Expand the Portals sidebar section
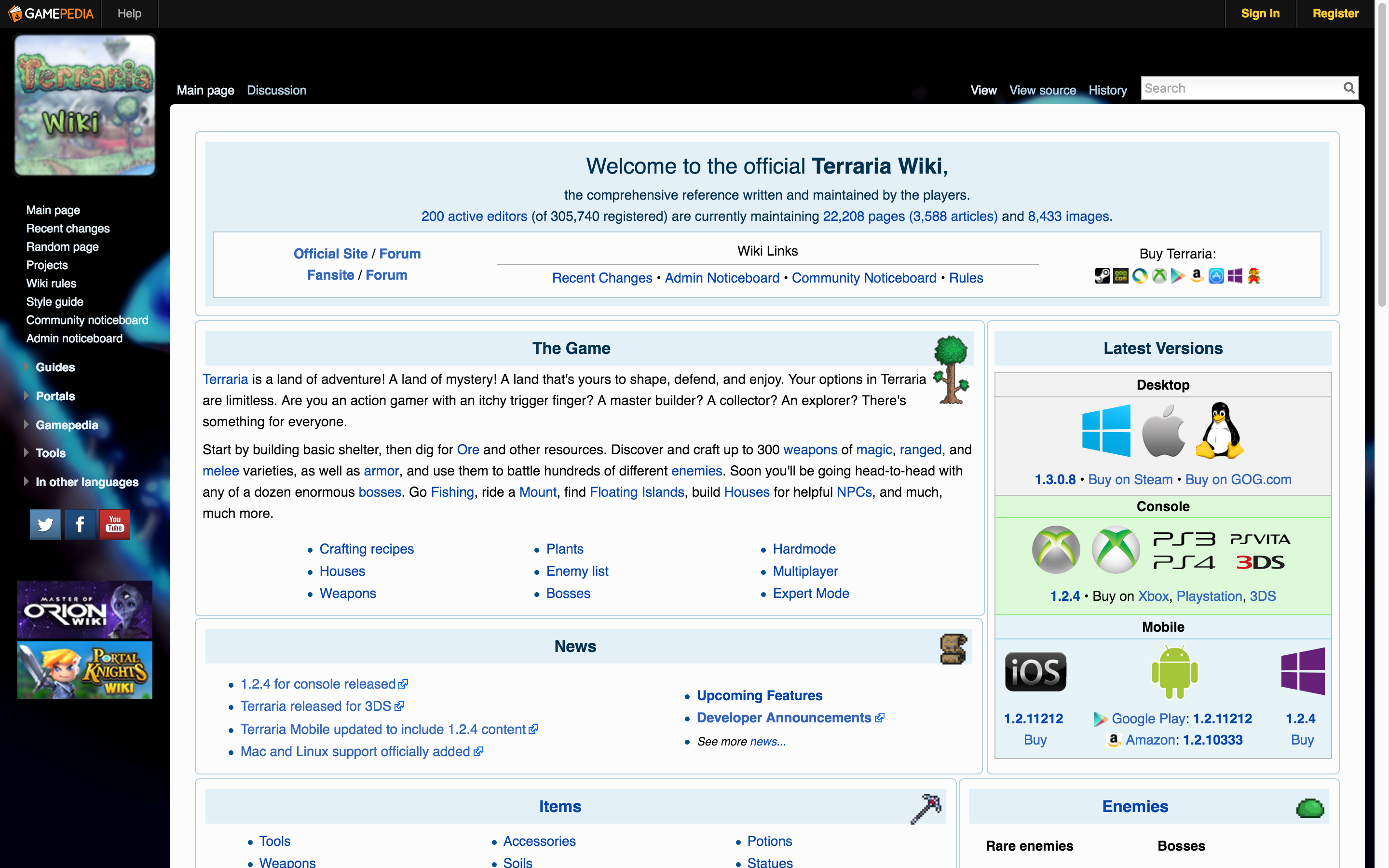This screenshot has width=1389, height=868. [x=55, y=396]
